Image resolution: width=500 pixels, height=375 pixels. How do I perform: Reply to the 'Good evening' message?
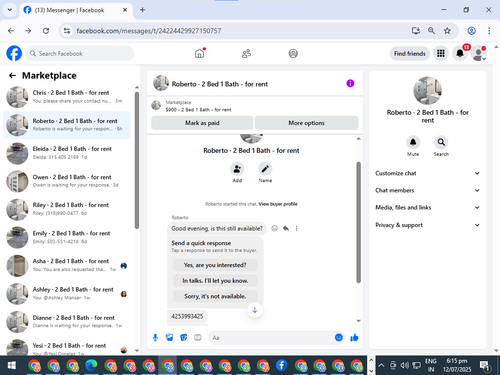pyautogui.click(x=286, y=228)
